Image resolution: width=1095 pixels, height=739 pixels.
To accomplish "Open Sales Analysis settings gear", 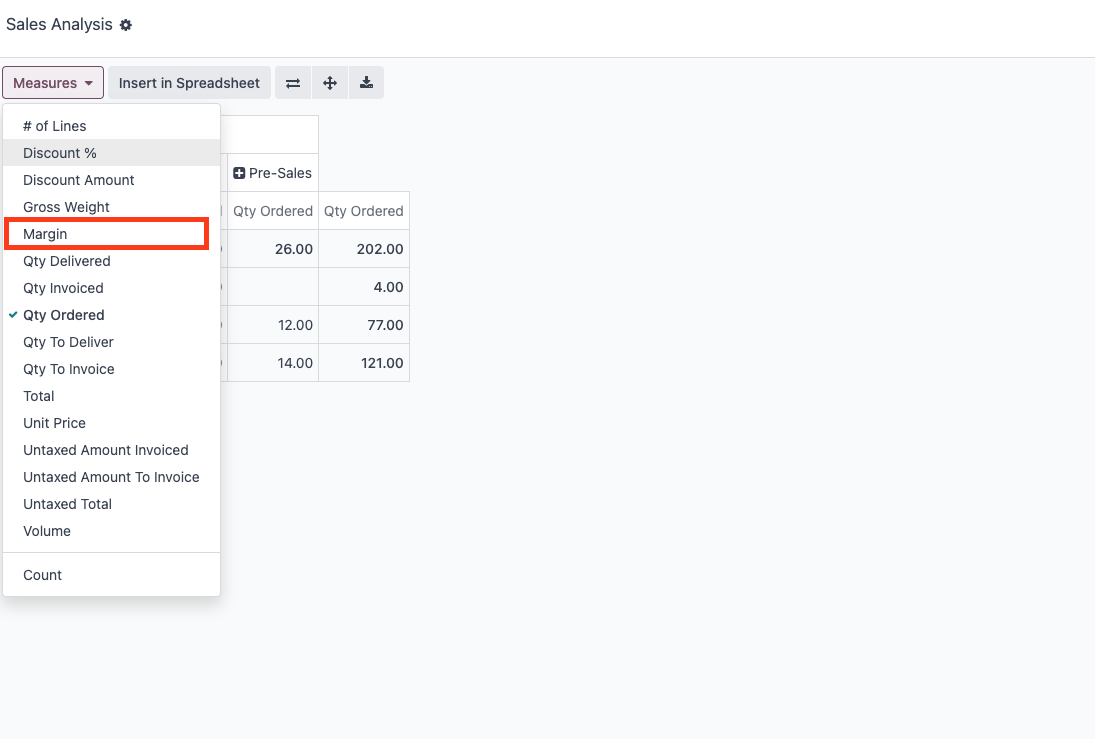I will (x=126, y=25).
